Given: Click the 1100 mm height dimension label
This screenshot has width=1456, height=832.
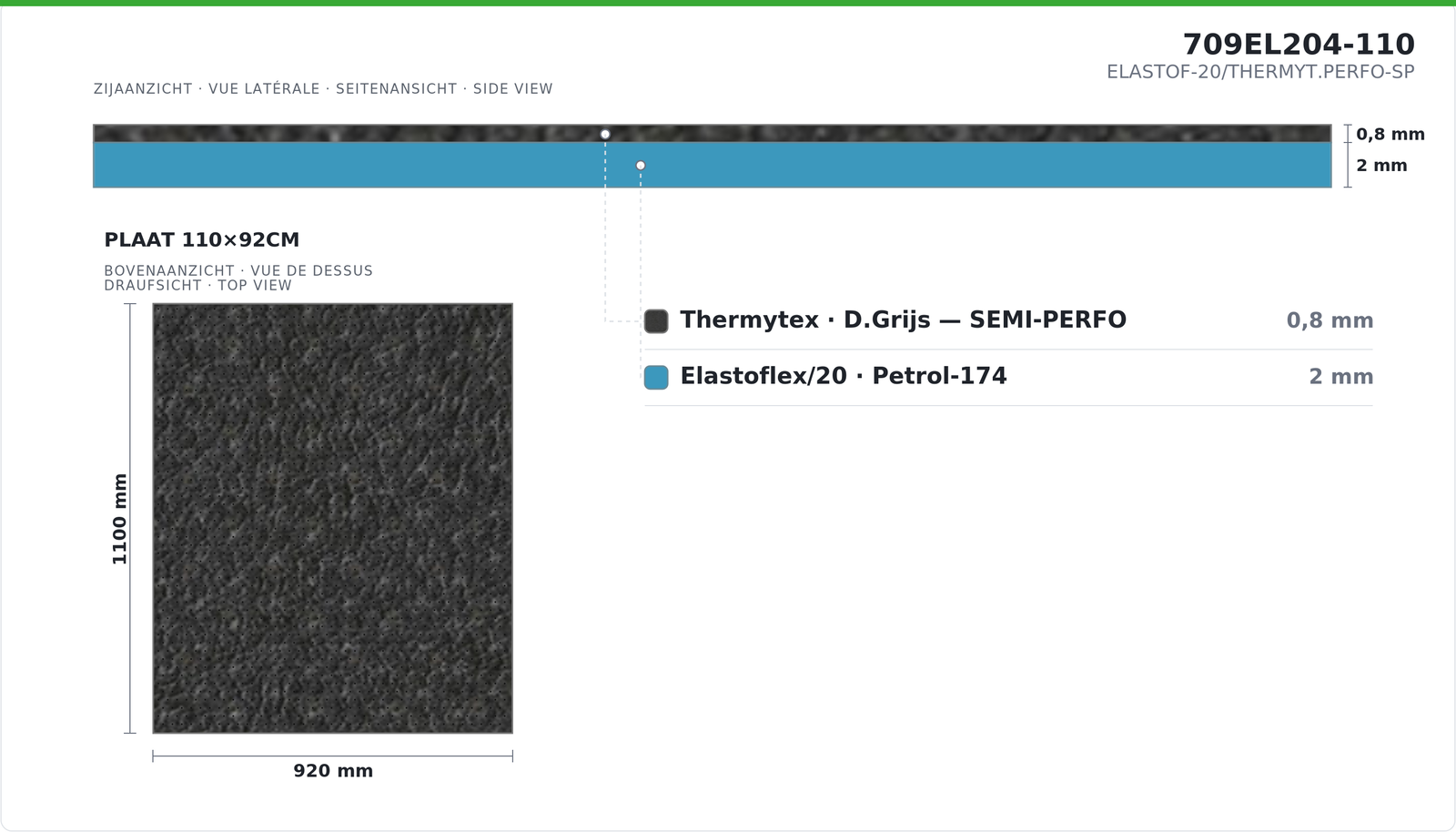Looking at the screenshot, I should click(119, 519).
